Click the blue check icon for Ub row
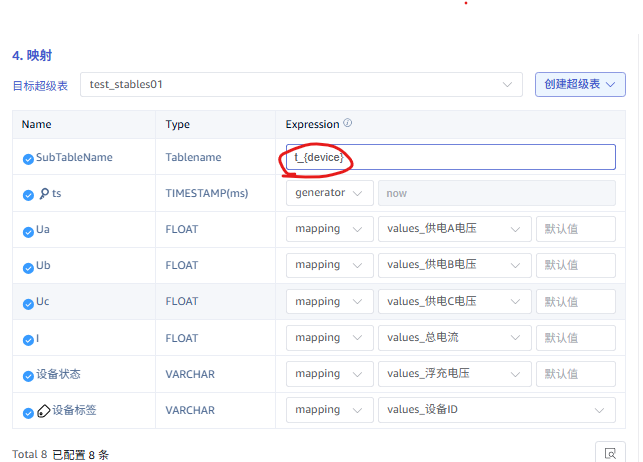Screen dimensions: 643x462 coord(28,266)
